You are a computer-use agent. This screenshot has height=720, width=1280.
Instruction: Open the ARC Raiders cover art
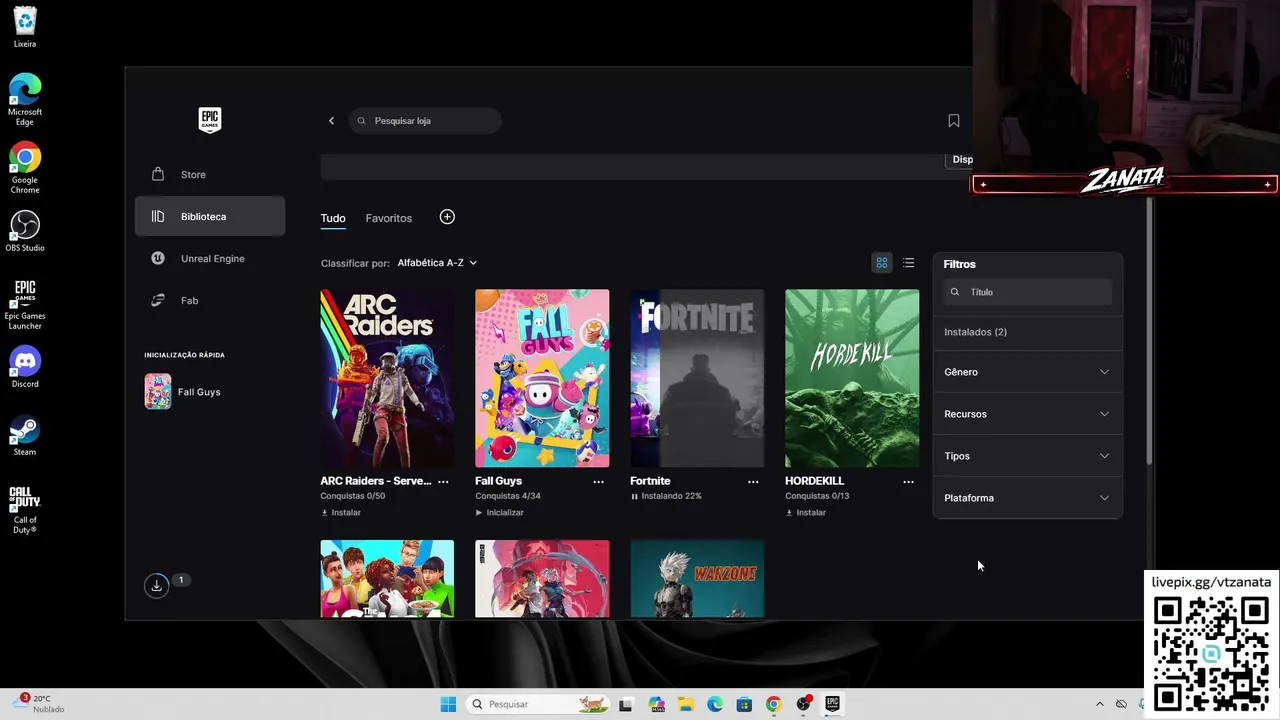coord(387,378)
